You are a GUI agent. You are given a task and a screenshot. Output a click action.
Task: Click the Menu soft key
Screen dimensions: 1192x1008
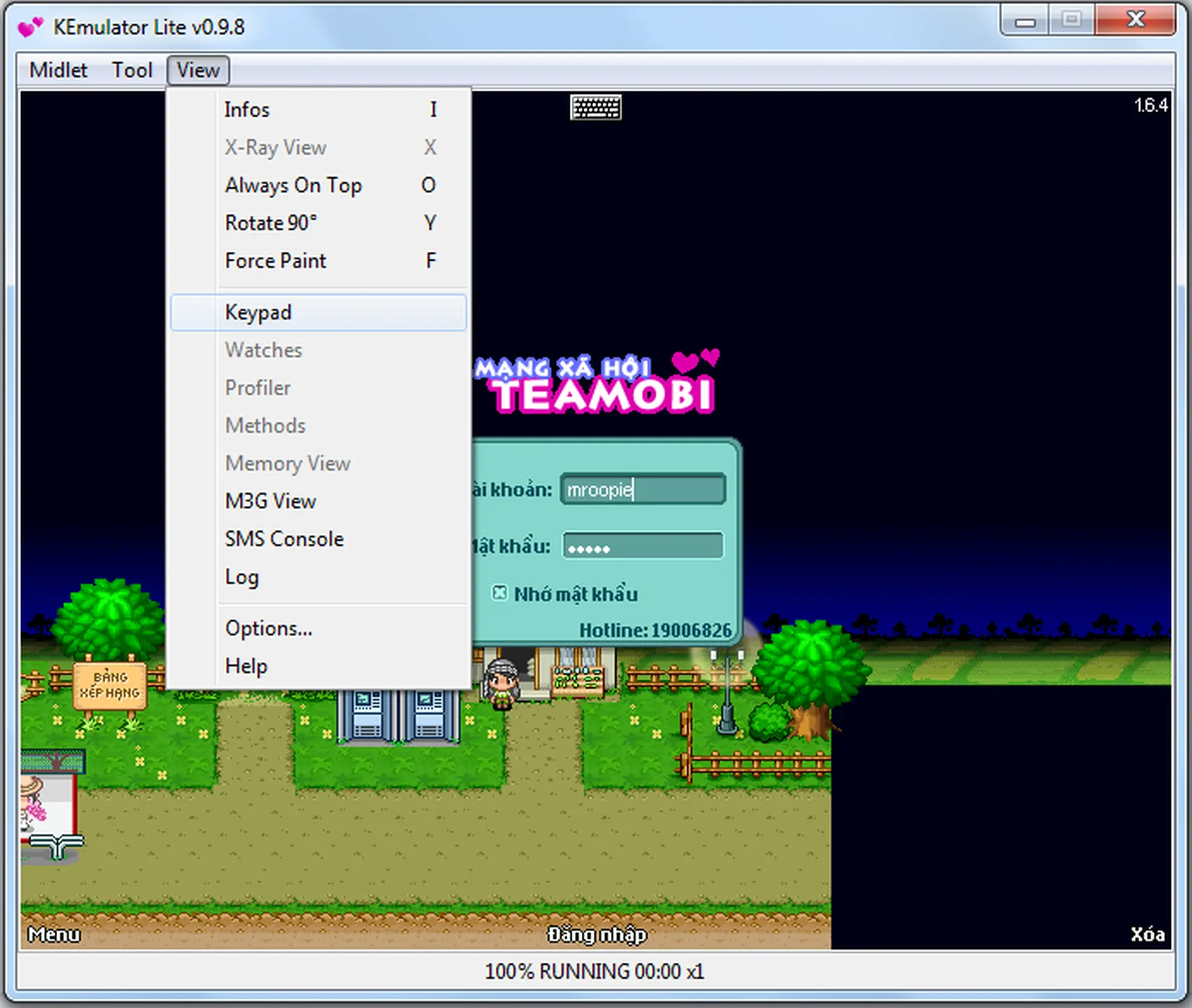pyautogui.click(x=54, y=934)
